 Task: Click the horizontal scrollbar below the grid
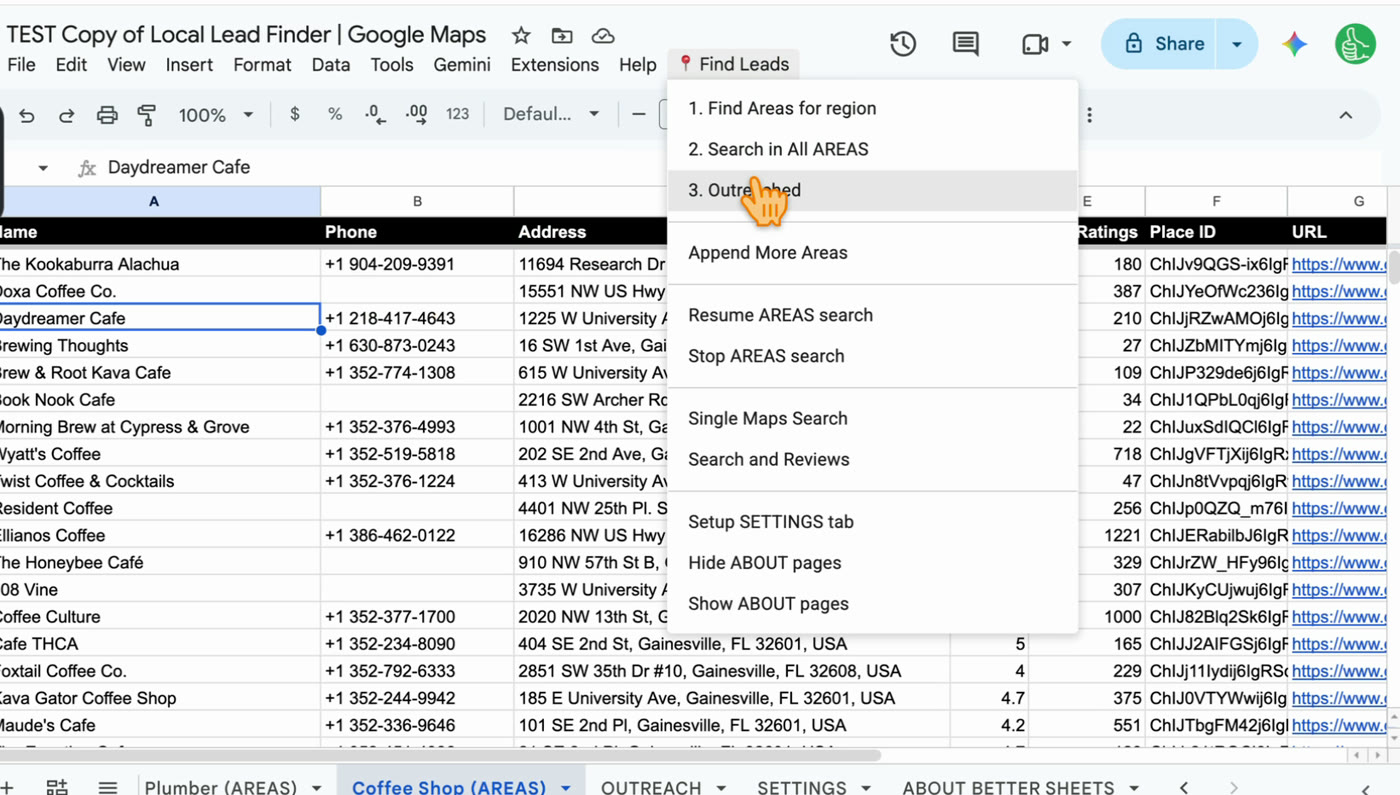click(x=440, y=755)
